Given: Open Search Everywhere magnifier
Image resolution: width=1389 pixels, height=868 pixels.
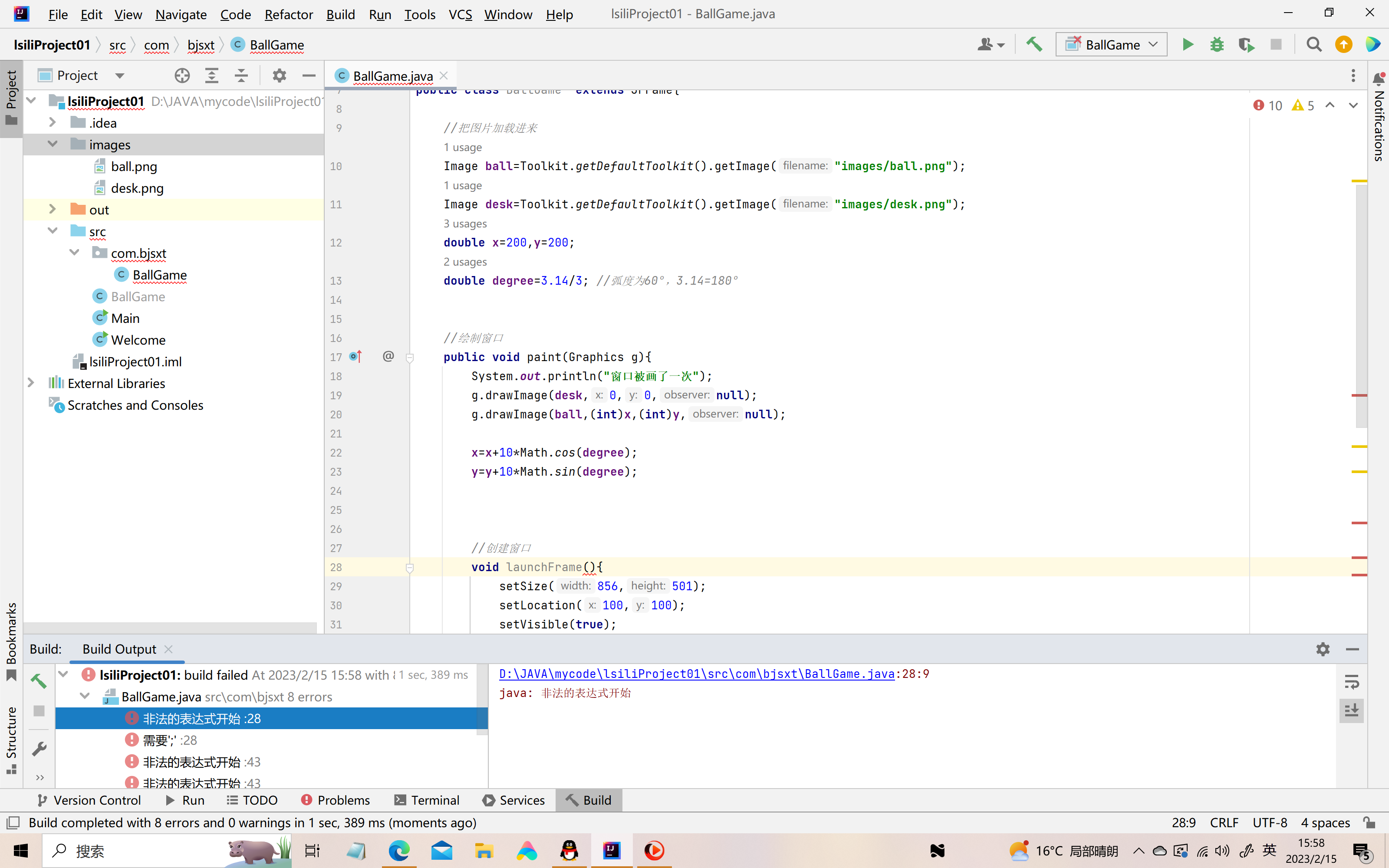Looking at the screenshot, I should (x=1314, y=45).
